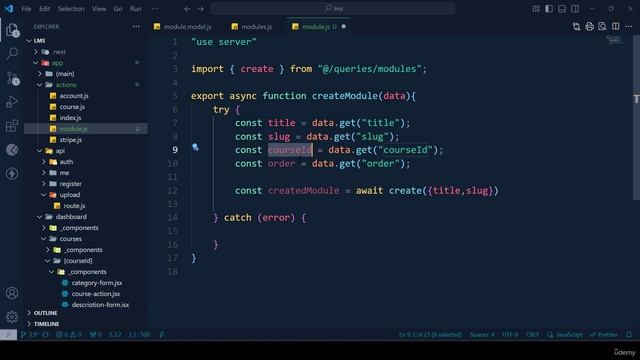Open index.js in the explorer
This screenshot has height=360, width=640.
[70, 118]
